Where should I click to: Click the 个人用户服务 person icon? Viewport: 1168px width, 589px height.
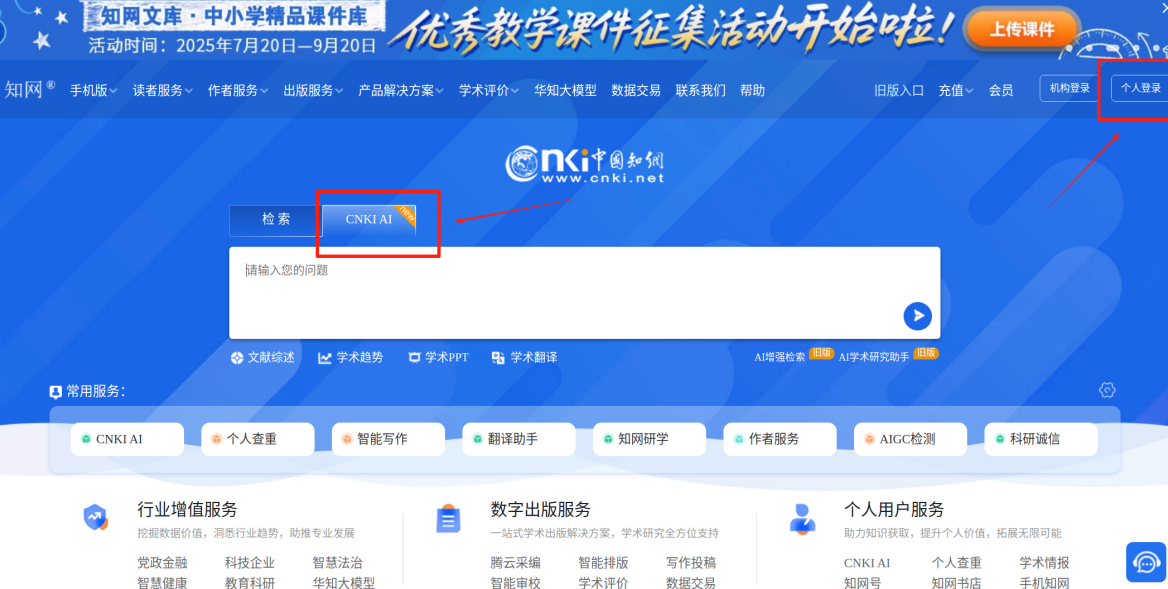point(802,518)
